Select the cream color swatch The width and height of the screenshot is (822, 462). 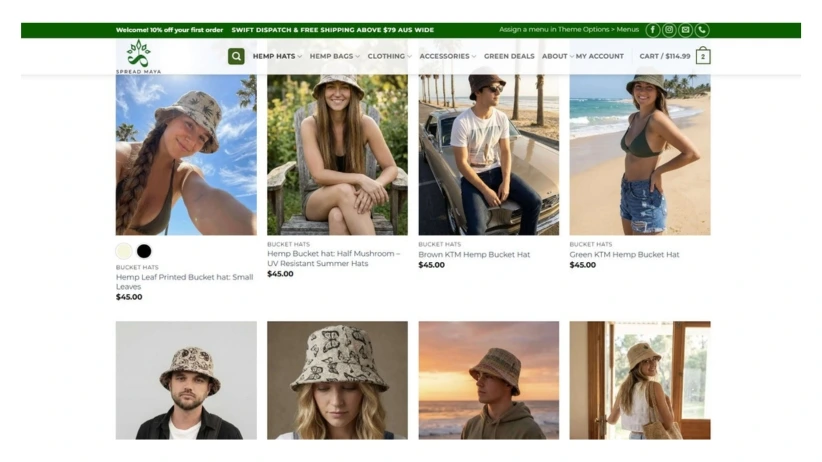pos(124,251)
